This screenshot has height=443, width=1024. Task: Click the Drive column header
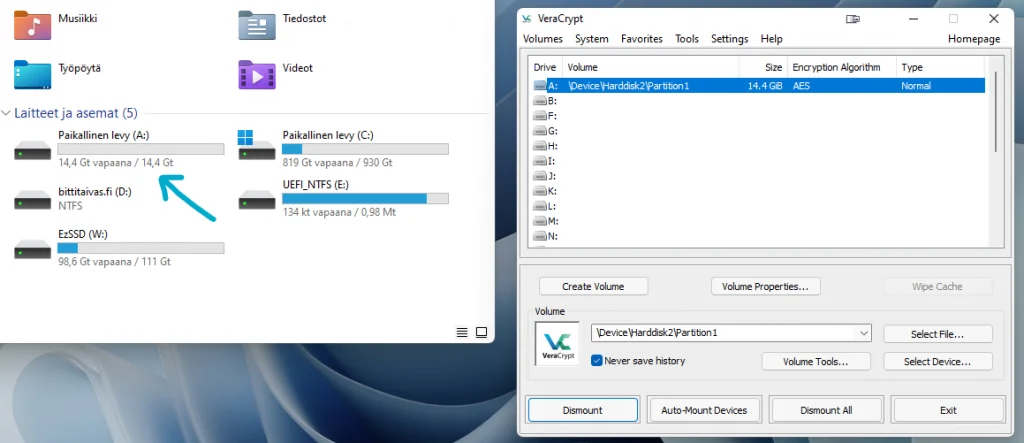[545, 67]
